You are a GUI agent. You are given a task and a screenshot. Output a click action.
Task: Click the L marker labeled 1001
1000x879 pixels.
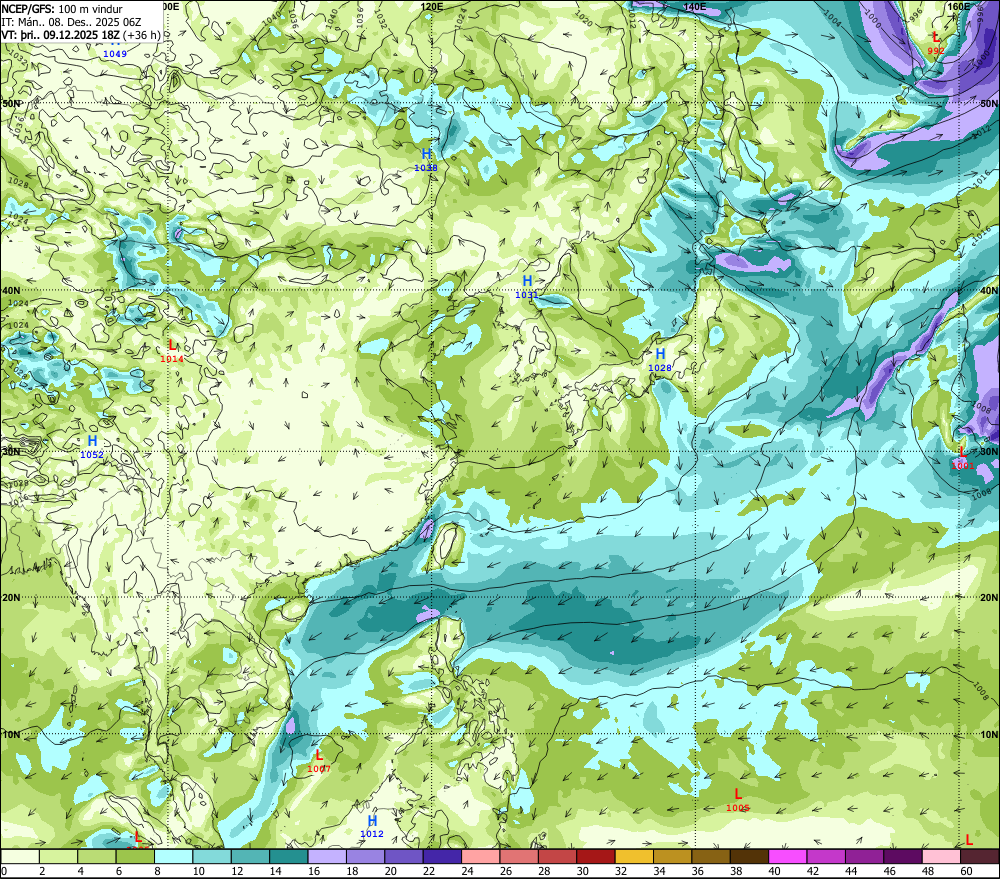coord(963,452)
